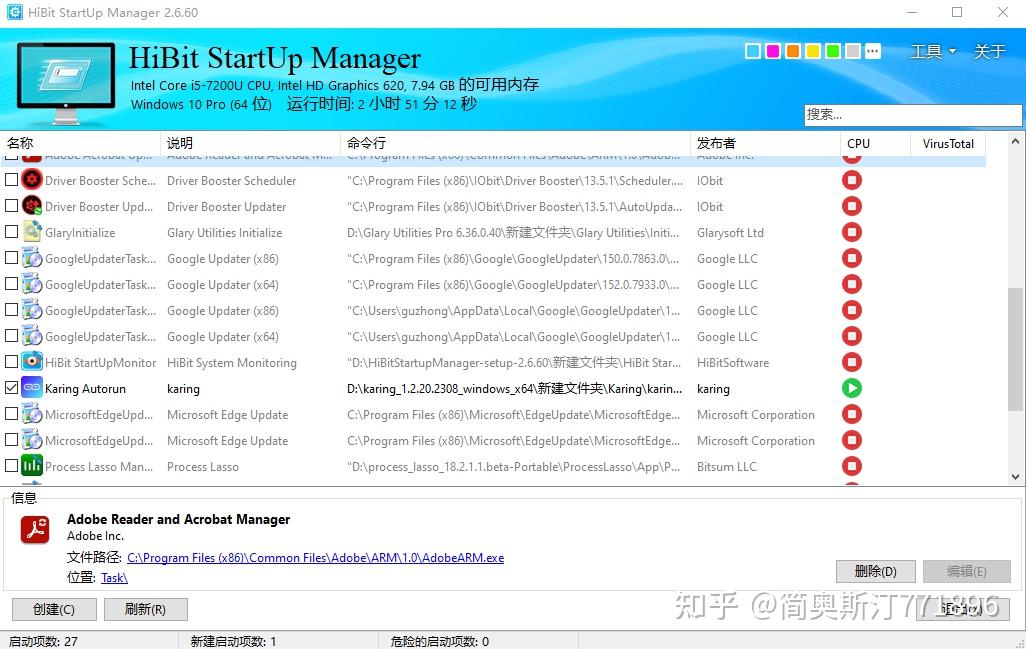
Task: Open the 关于 menu
Action: (989, 51)
